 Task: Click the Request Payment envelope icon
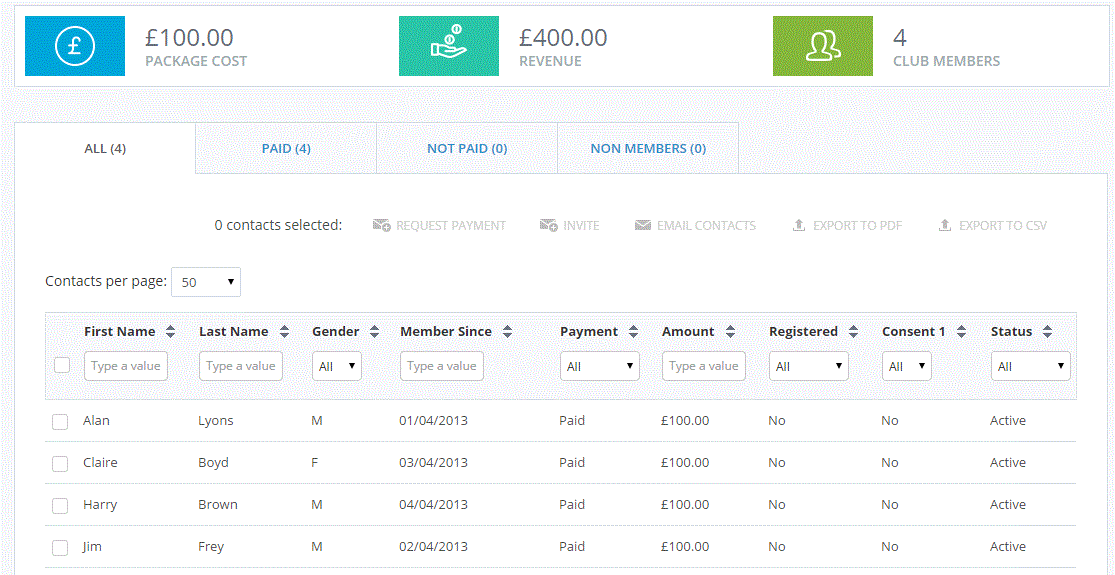[x=381, y=226]
